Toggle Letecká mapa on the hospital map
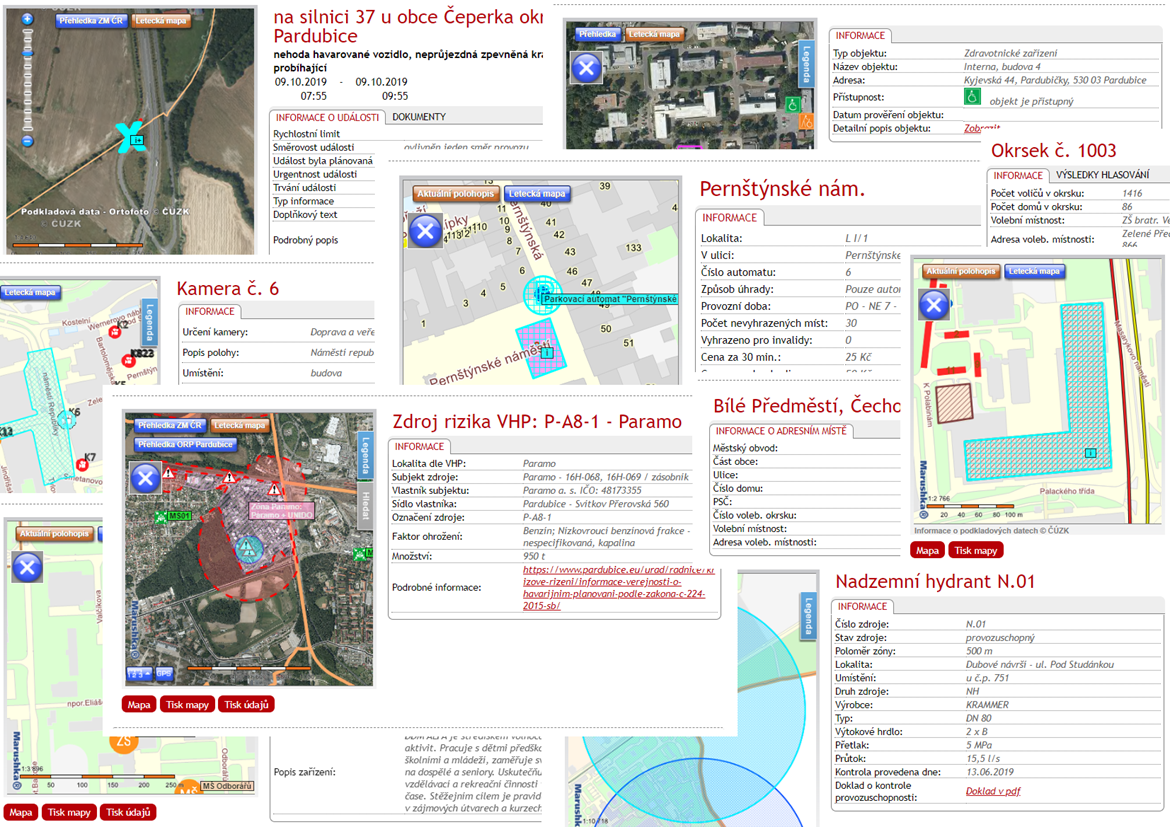Screen dimensions: 1170x827 tap(654, 34)
